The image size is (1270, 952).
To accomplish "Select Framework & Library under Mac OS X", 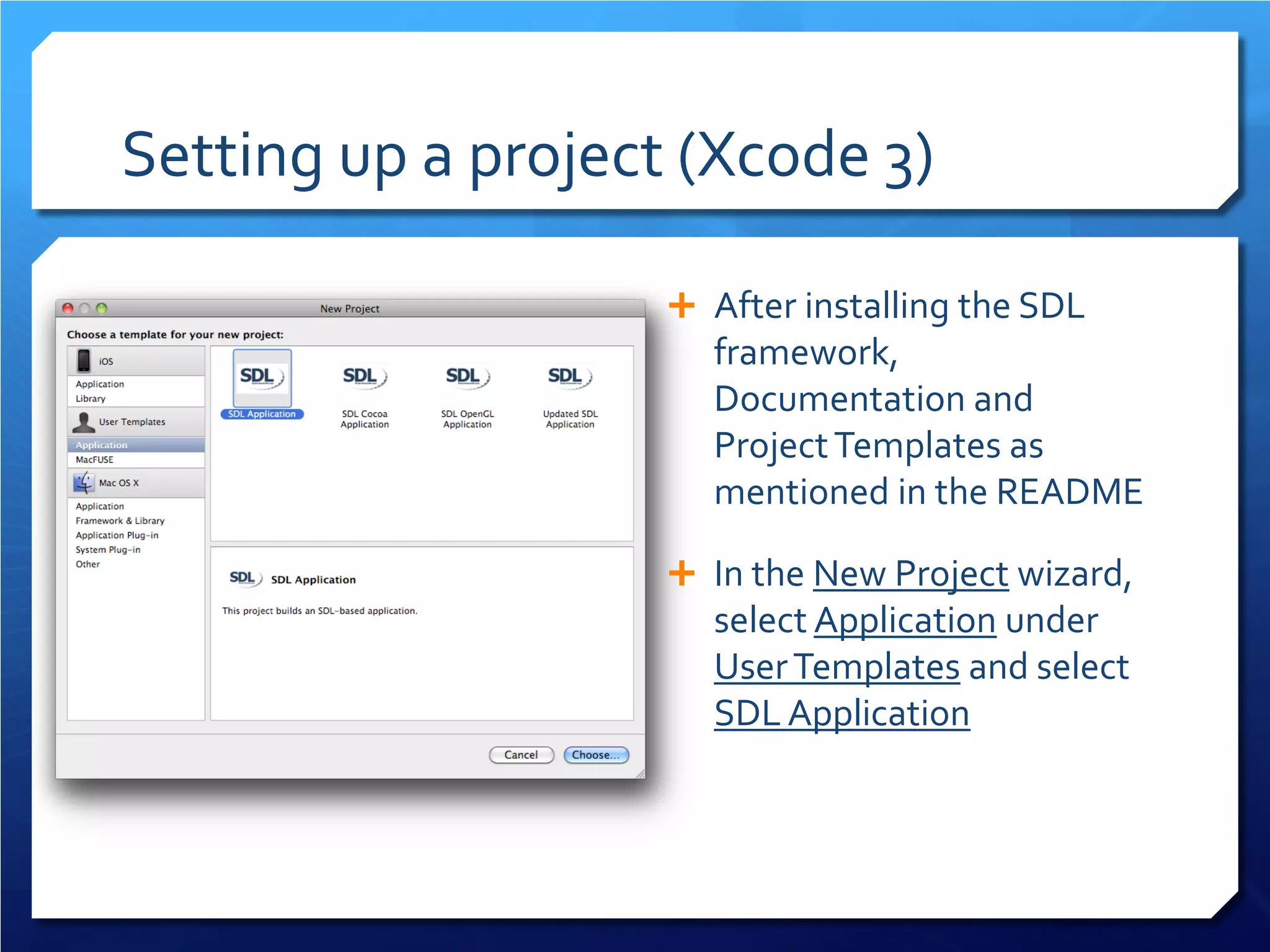I will click(x=120, y=521).
